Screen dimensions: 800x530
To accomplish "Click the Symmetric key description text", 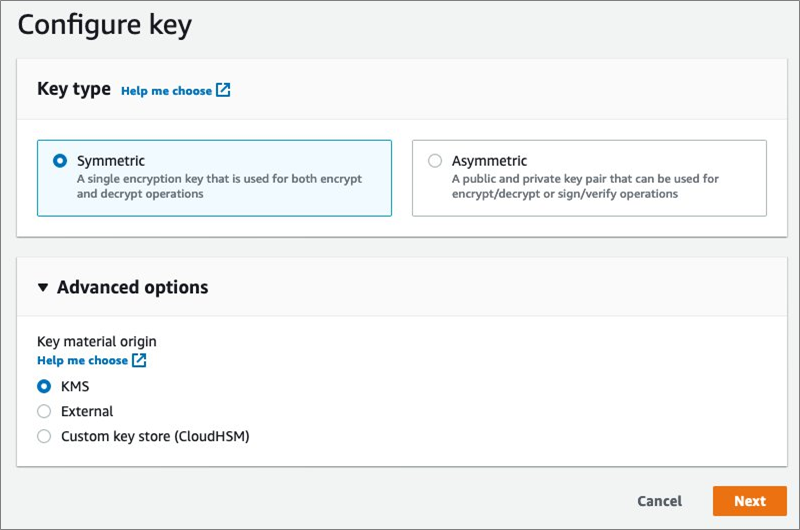I will click(219, 186).
